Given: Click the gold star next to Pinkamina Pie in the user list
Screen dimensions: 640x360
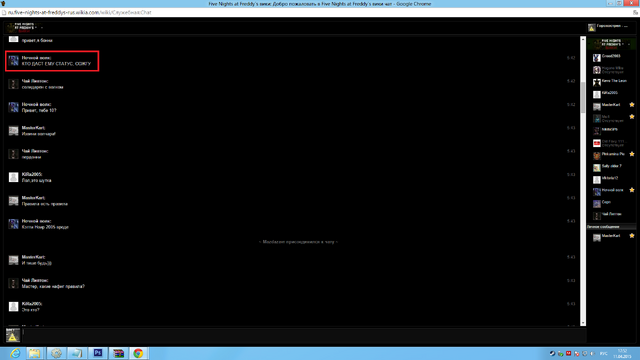Looking at the screenshot, I should (x=632, y=154).
